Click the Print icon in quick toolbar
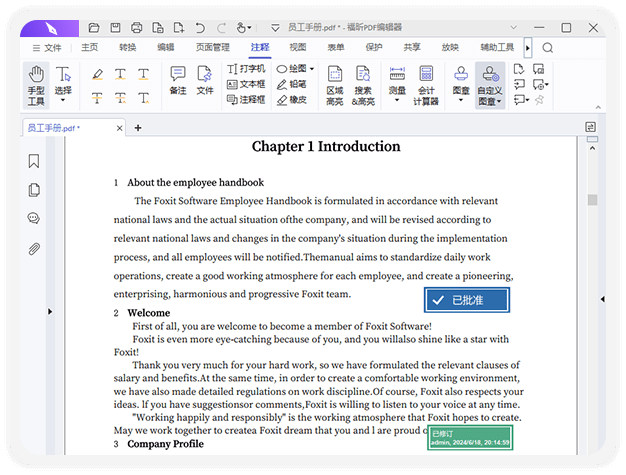The image size is (626, 475). point(137,28)
